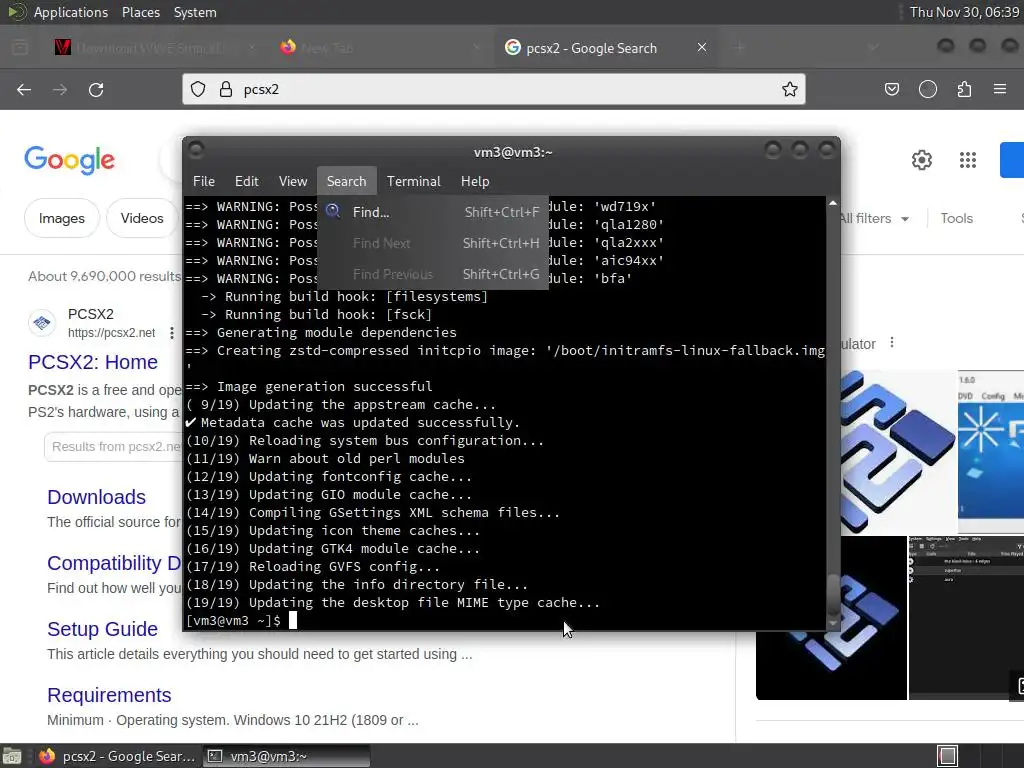Filter results by Videos

142,218
